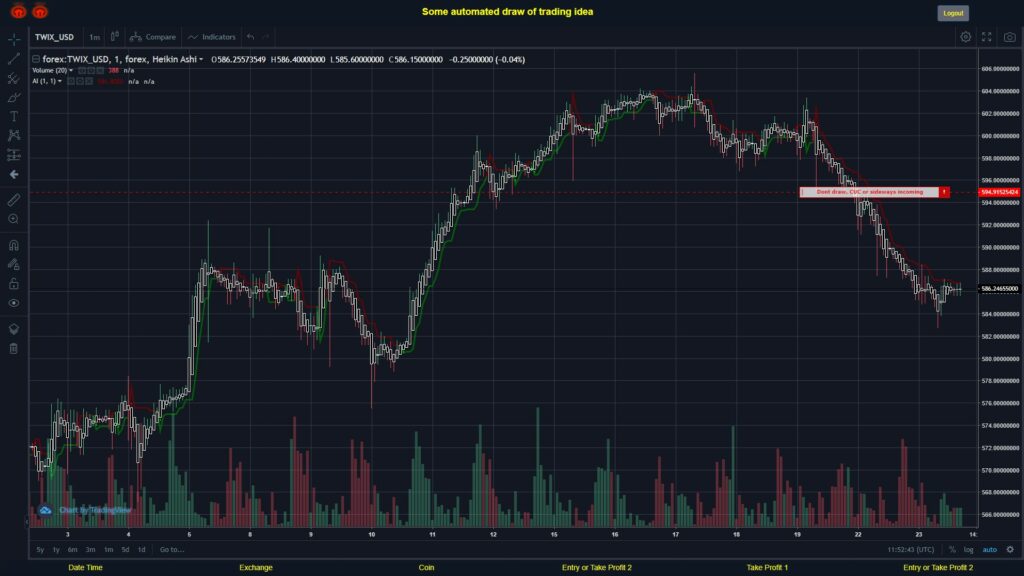Select the 1y time range
Image resolution: width=1024 pixels, height=576 pixels.
[56, 550]
